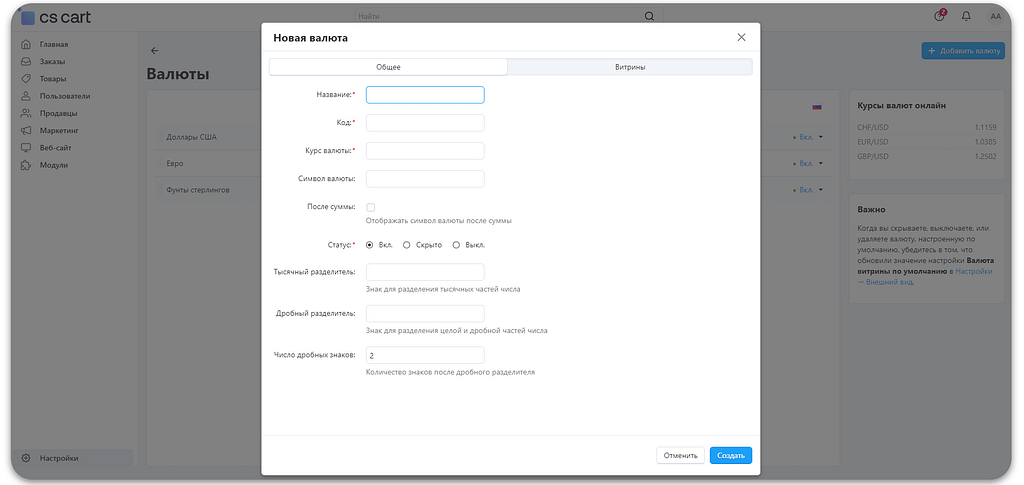Close the Новая валюта dialog with X
The image size is (1024, 485).
pos(741,37)
